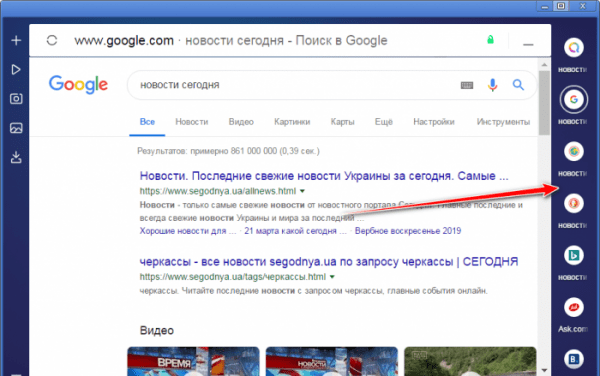Click the play triangle icon in left sidebar
Viewport: 600px width, 376px height.
[16, 70]
